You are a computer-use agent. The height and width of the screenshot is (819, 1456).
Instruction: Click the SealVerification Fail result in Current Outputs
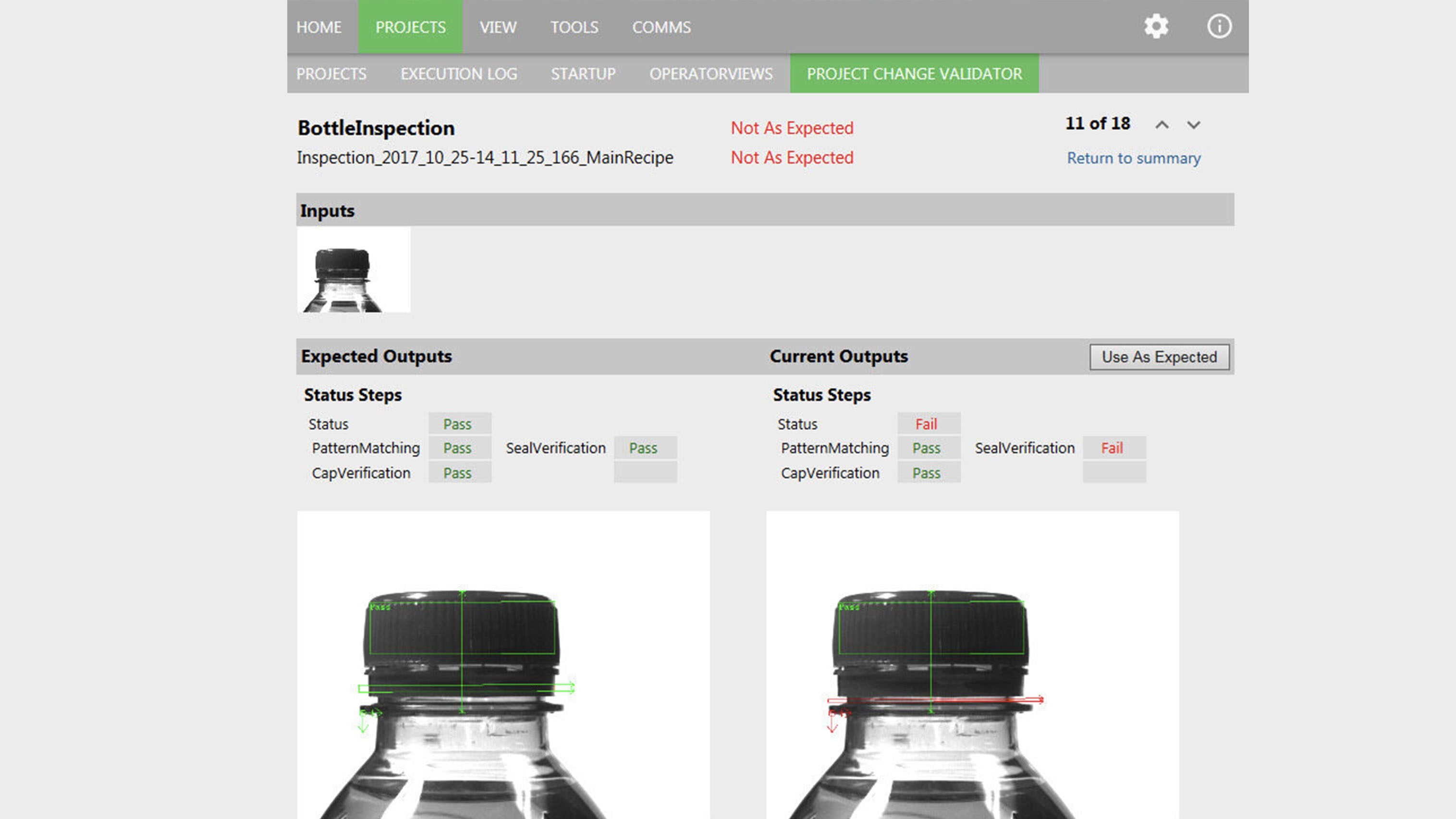click(1113, 448)
